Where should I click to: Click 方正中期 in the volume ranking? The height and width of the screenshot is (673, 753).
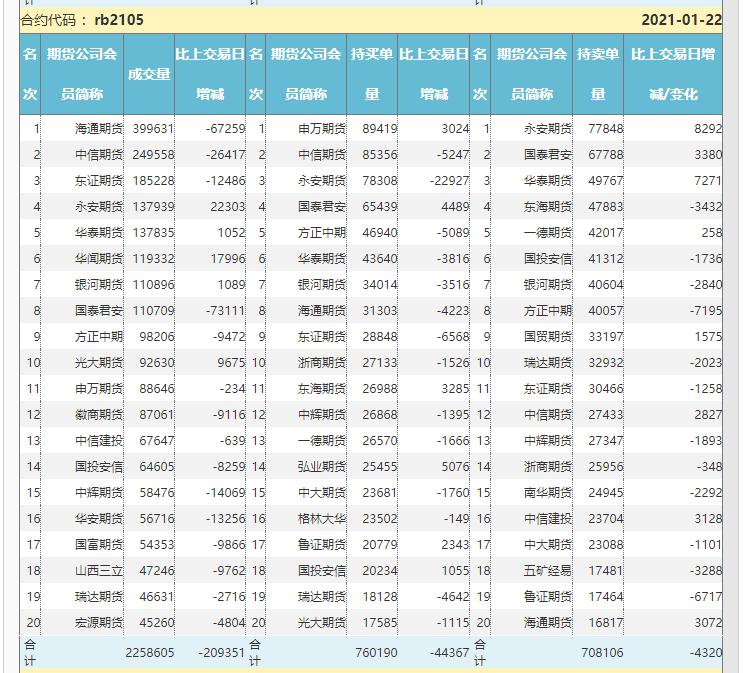click(x=99, y=336)
